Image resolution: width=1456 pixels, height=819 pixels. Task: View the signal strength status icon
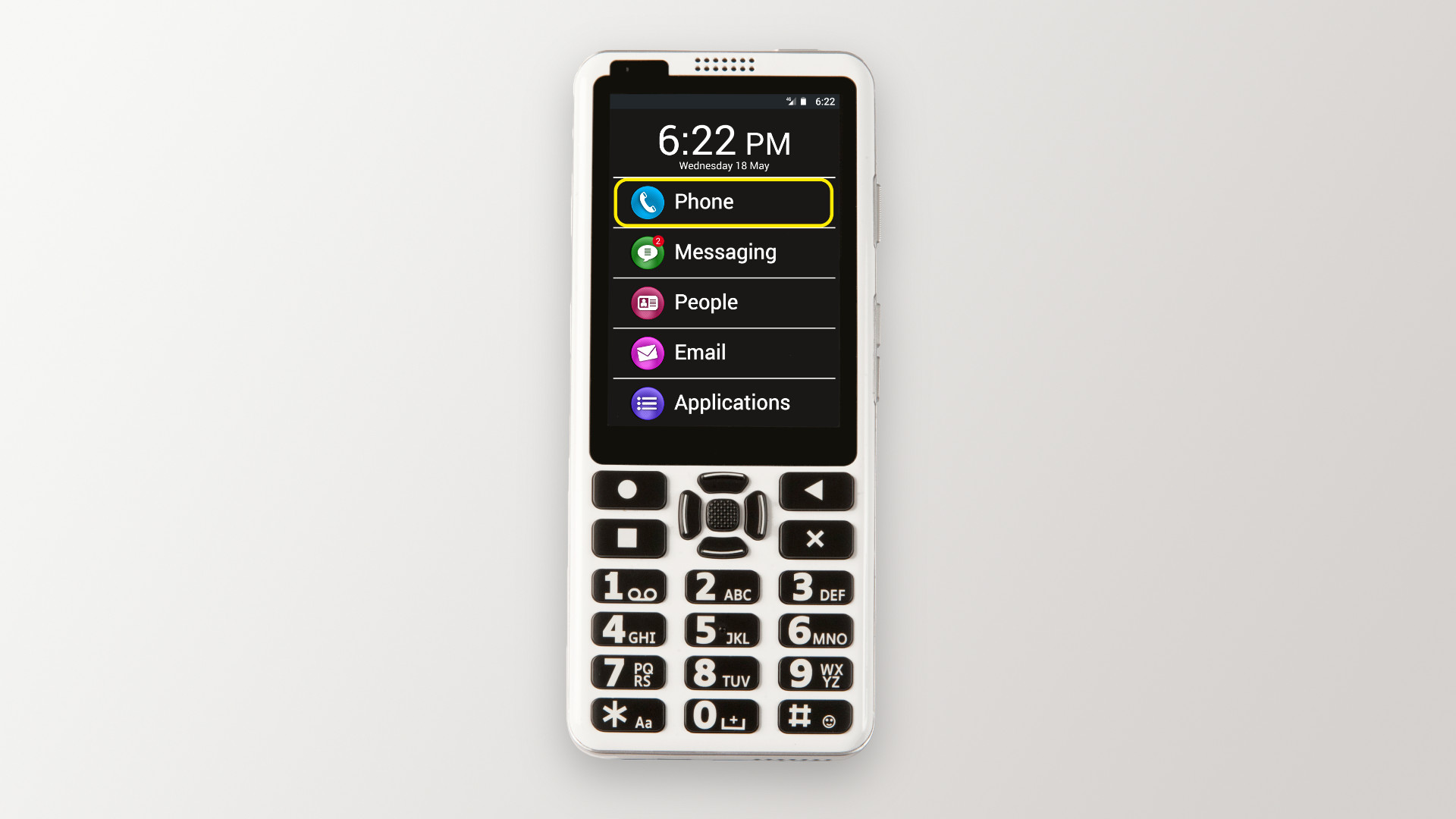tap(789, 101)
